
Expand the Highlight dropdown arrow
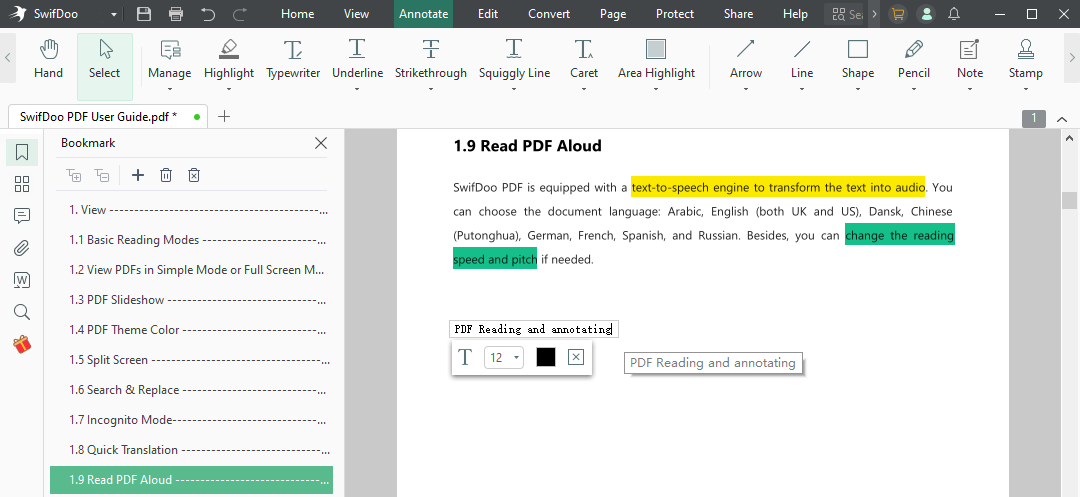(229, 89)
